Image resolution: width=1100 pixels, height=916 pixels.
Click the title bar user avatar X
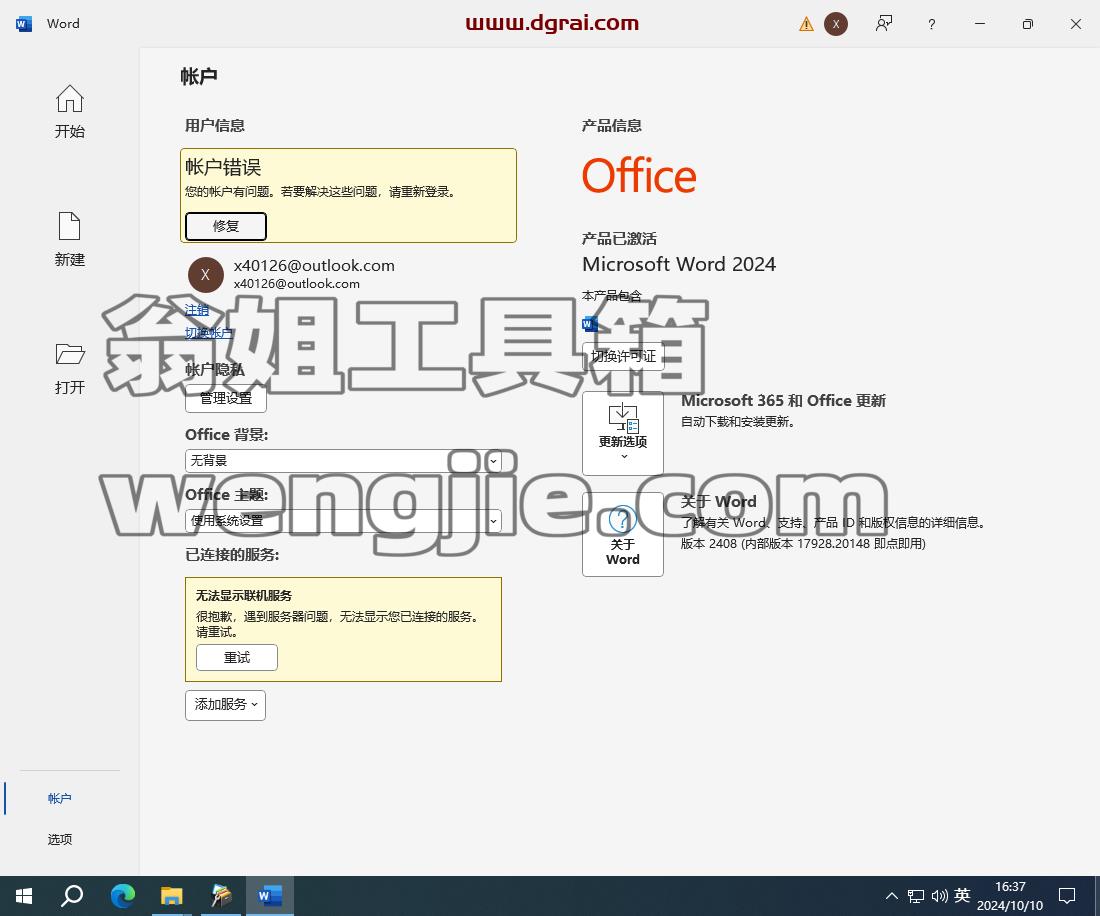(836, 24)
